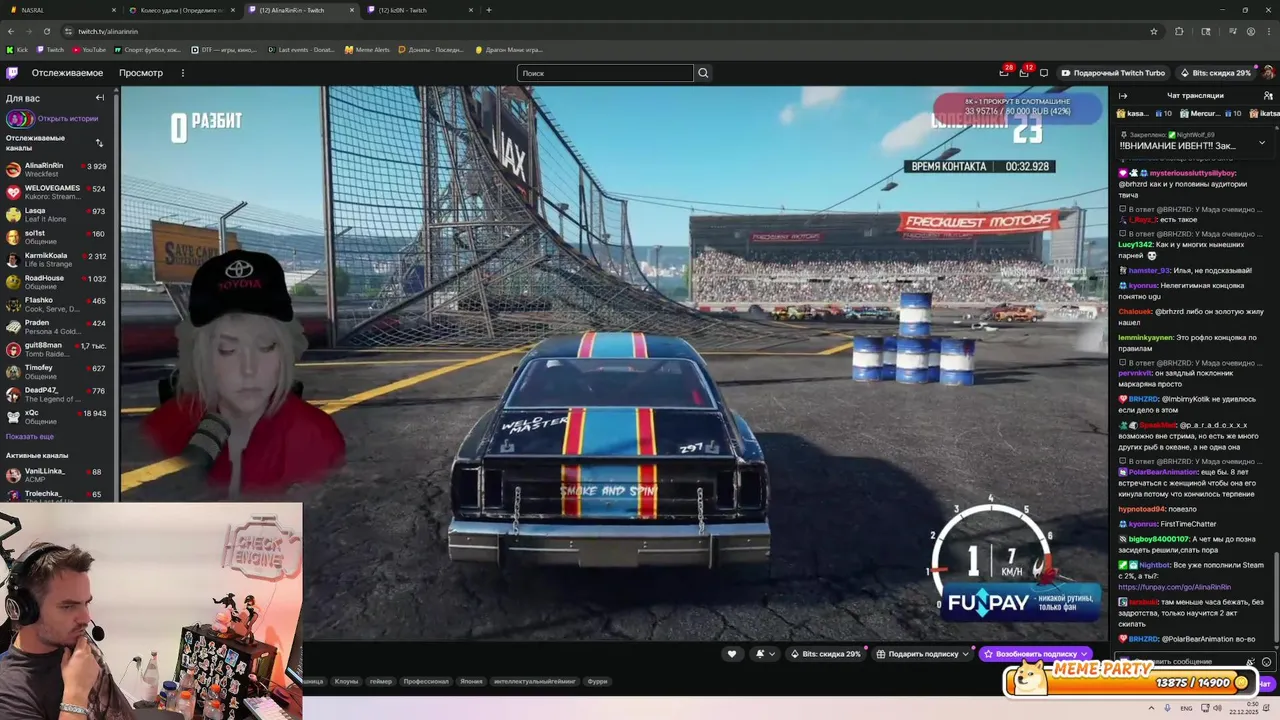
Task: Open Chrome extensions puzzle icon
Action: click(x=1179, y=31)
